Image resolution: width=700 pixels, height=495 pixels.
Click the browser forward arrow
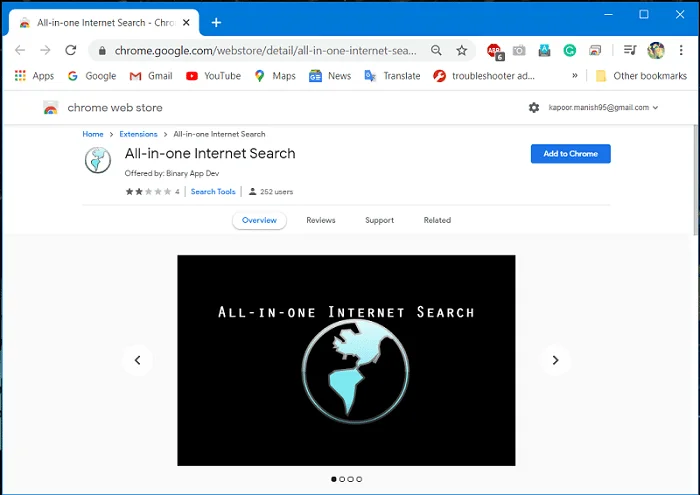[x=45, y=50]
